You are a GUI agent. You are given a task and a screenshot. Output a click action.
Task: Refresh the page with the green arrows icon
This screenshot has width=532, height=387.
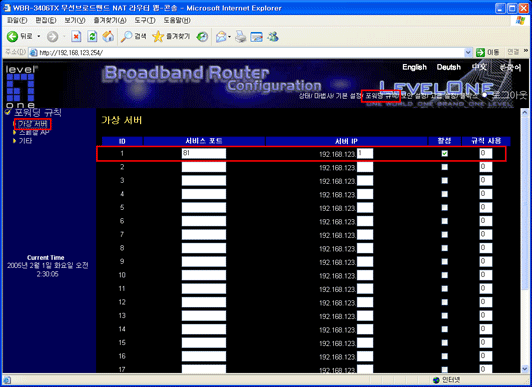(x=92, y=36)
